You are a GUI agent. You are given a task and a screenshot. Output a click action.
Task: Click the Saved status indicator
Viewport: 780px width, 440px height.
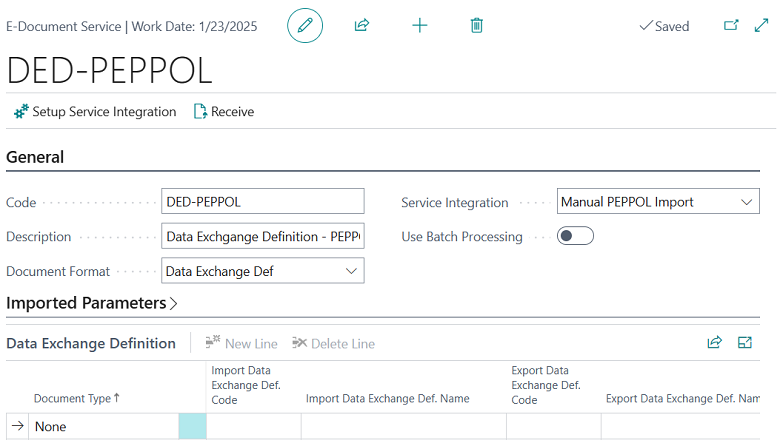664,26
